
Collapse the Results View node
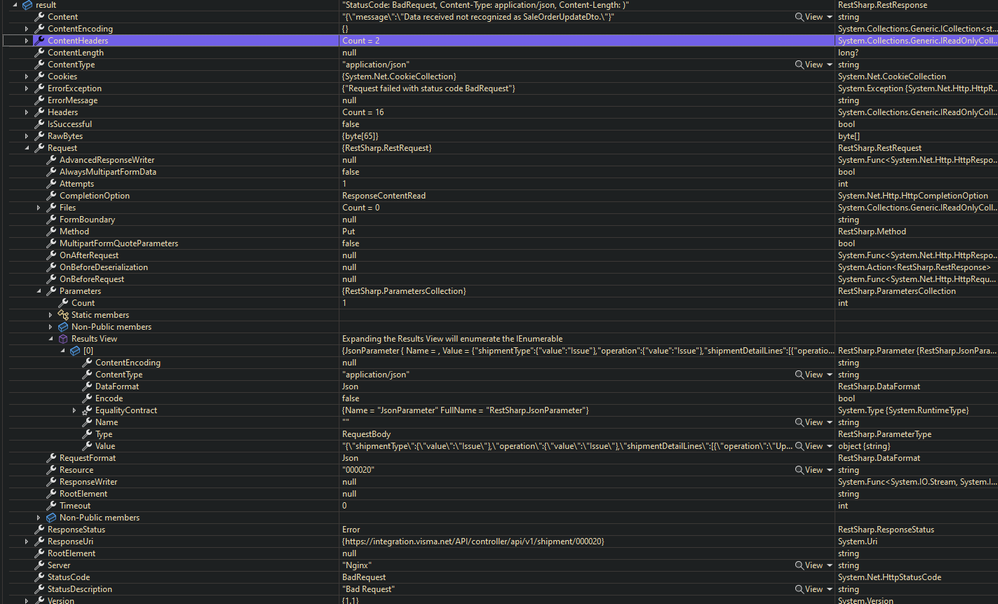50,339
